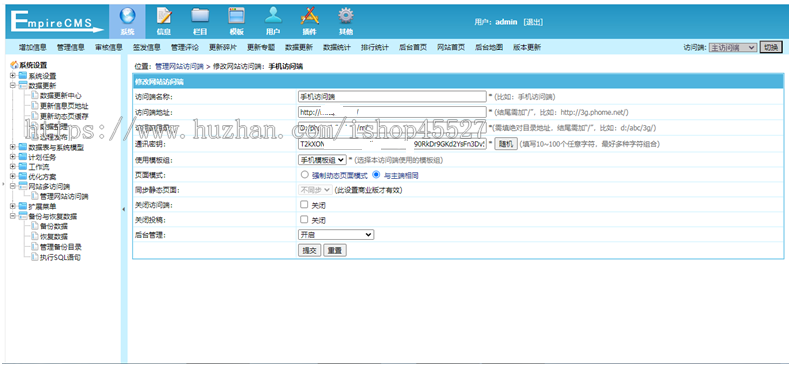Click folder icon next to 计划任务
The width and height of the screenshot is (791, 366).
(22, 157)
